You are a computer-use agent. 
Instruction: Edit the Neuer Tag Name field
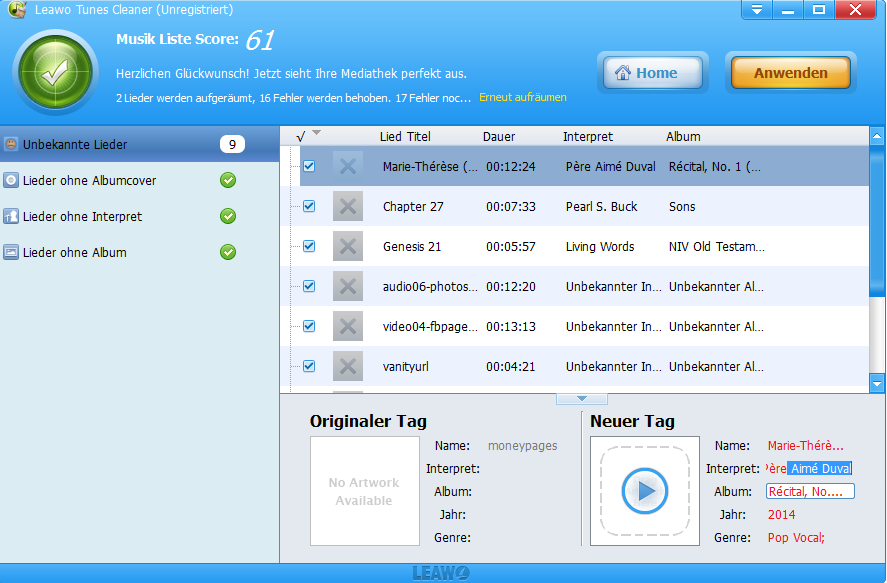tap(806, 446)
